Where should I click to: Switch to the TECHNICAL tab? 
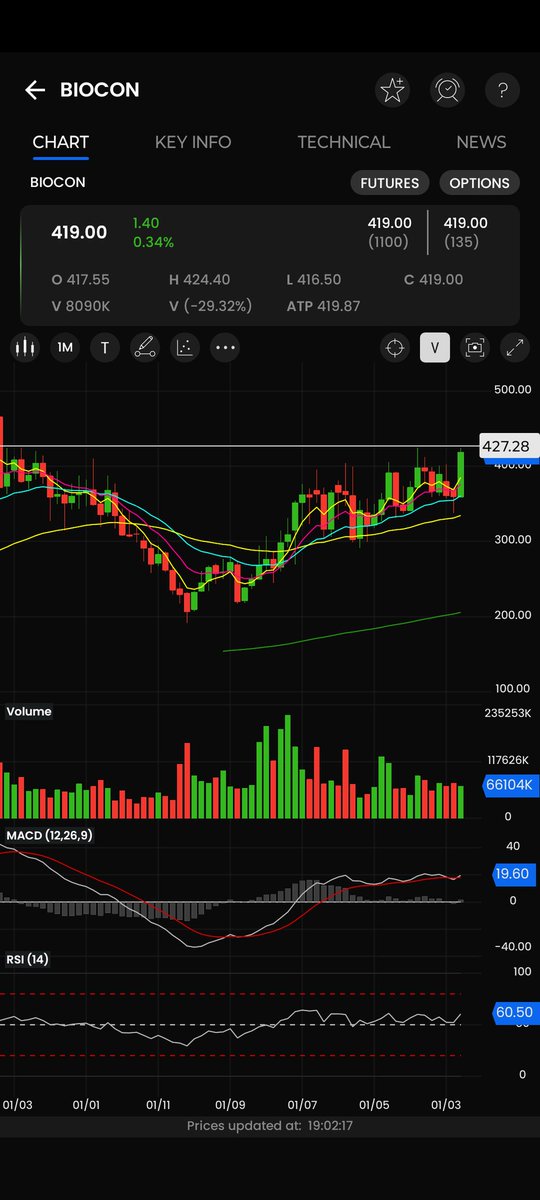coord(344,142)
